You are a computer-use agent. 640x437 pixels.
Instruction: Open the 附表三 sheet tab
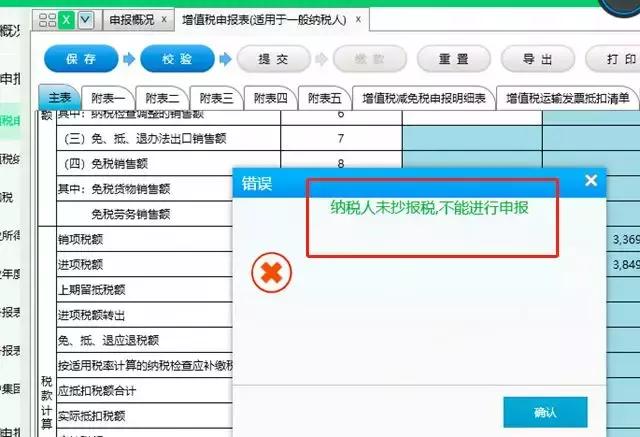[x=216, y=98]
